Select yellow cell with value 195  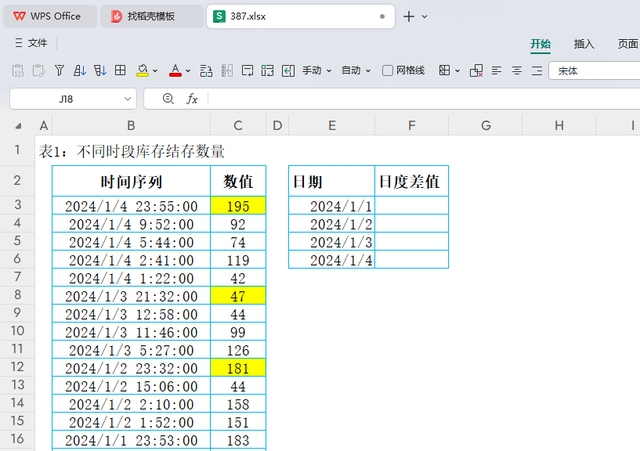238,206
